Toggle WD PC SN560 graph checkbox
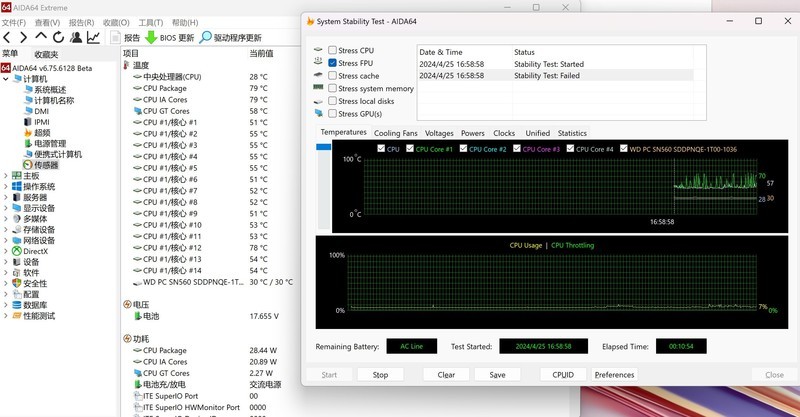The height and width of the screenshot is (417, 800). point(623,149)
